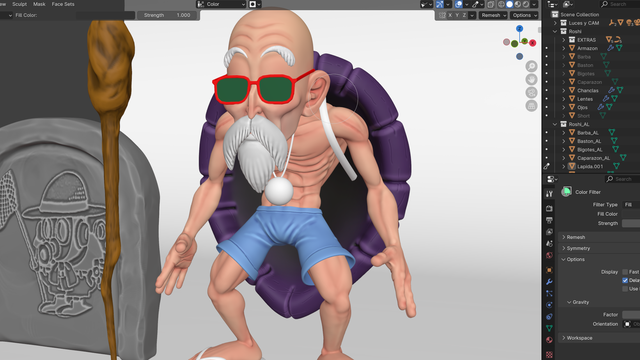Collapse the Roshi_AL collection
The image size is (640, 360).
555,124
